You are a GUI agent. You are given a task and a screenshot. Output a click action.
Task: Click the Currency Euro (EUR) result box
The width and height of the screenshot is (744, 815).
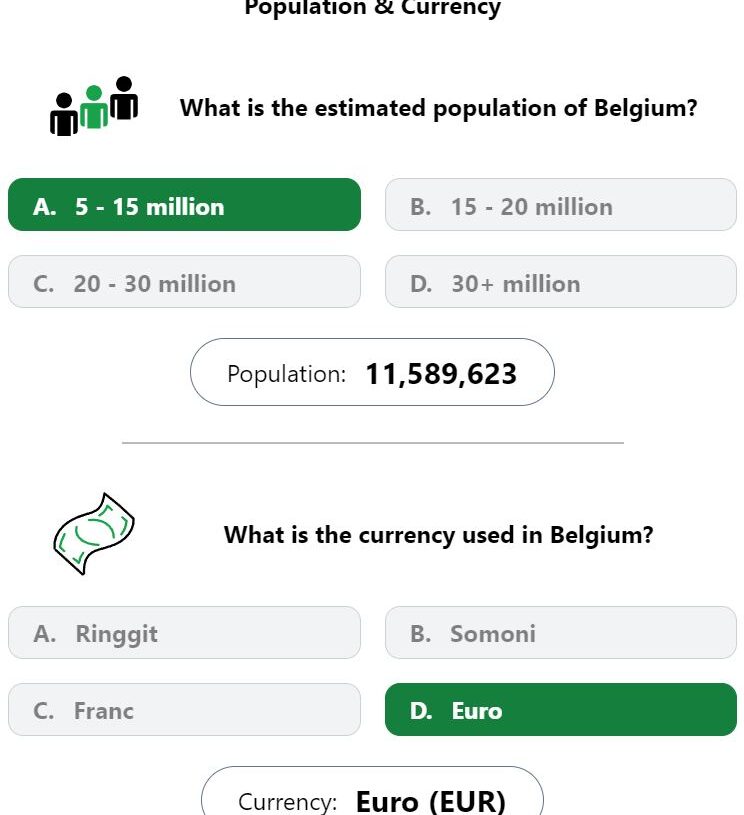[372, 791]
